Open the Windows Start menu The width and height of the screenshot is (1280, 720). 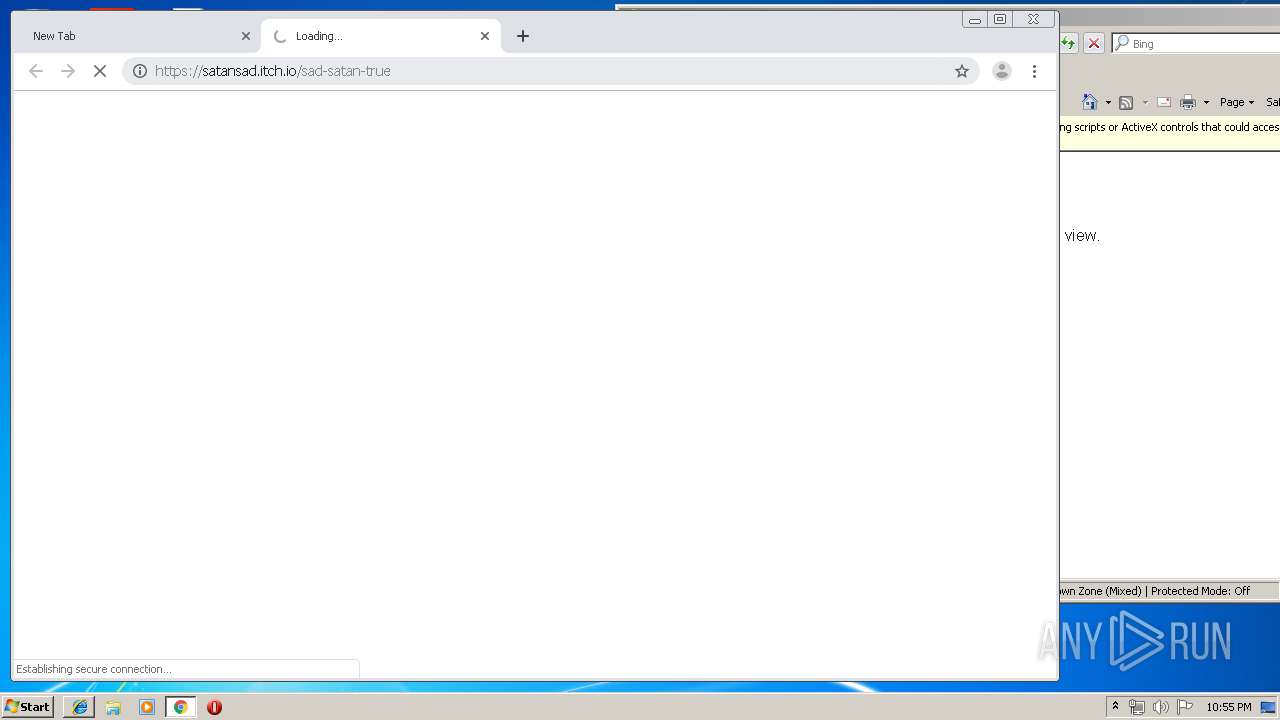click(x=28, y=707)
